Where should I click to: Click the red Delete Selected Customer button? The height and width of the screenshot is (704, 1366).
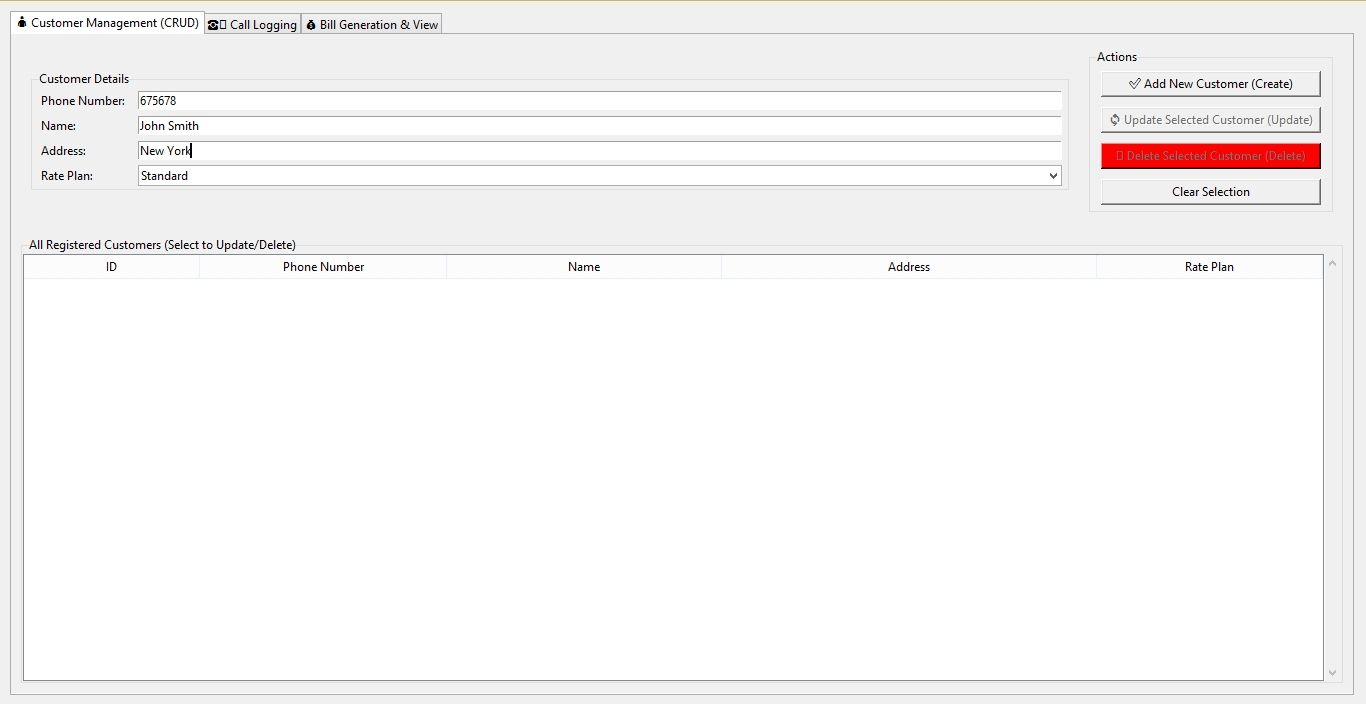1210,156
